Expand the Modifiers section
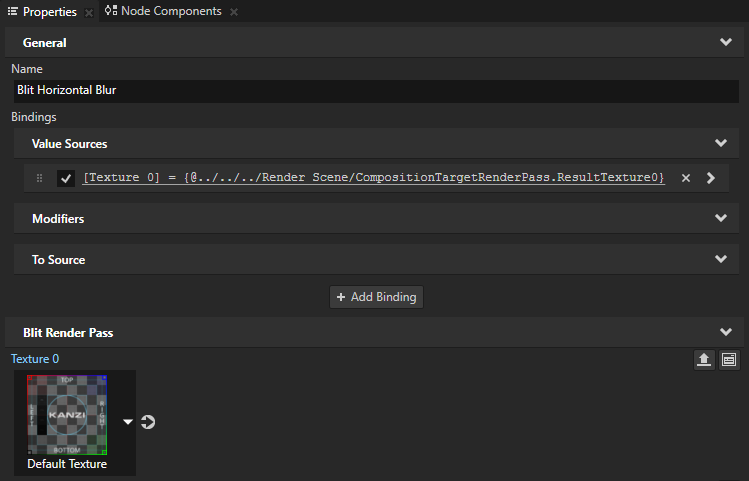749x481 pixels. click(x=720, y=218)
